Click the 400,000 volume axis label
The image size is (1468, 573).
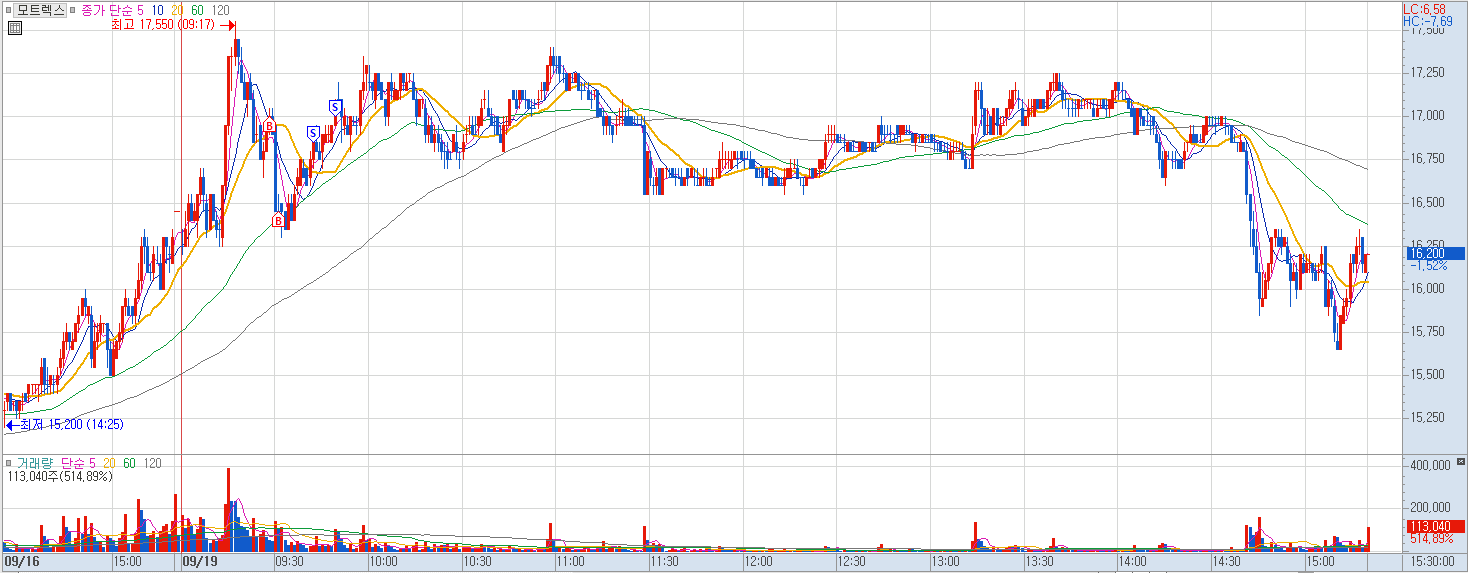(x=1430, y=466)
